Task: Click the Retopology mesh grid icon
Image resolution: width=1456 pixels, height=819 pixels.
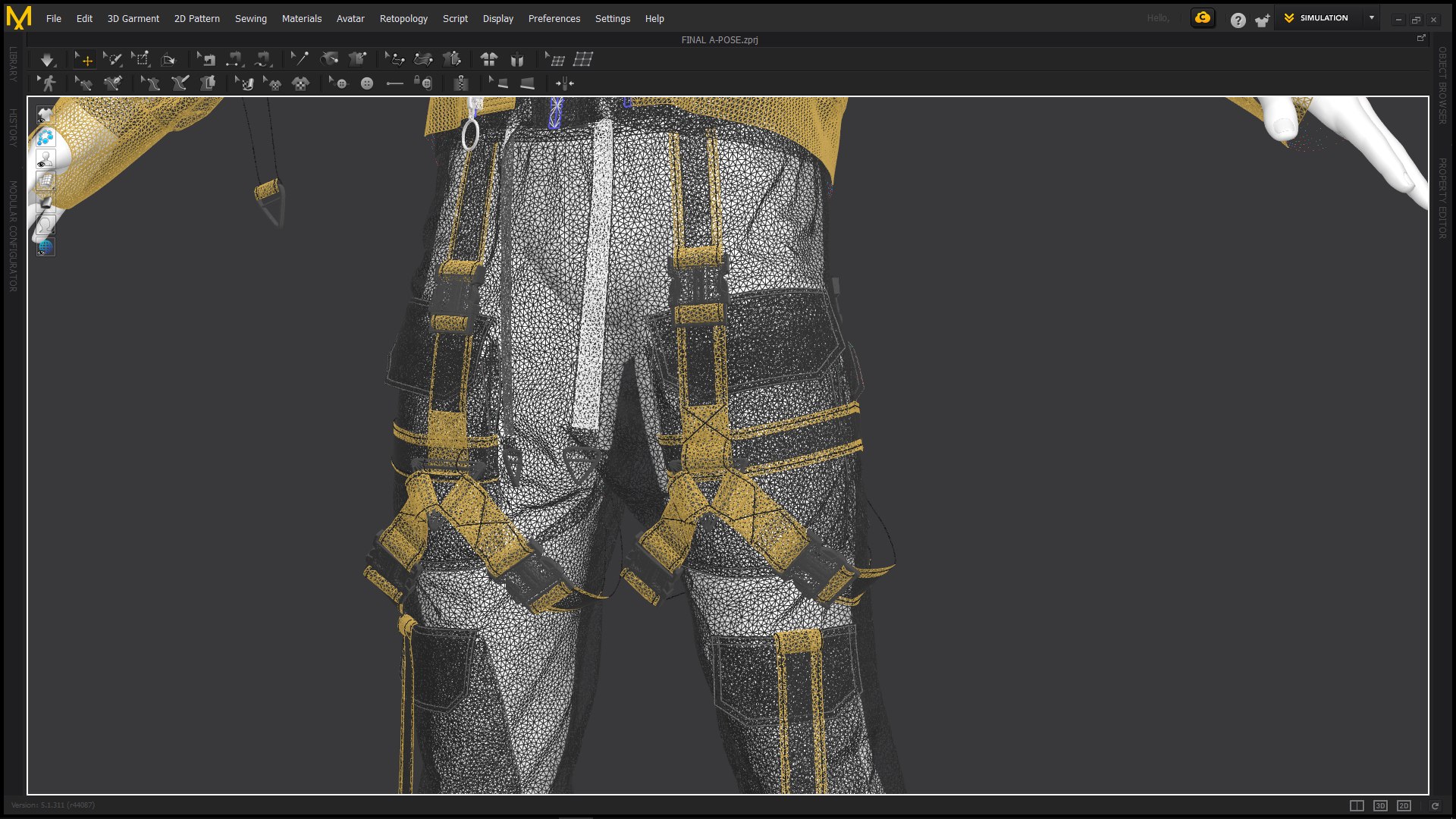Action: [583, 59]
